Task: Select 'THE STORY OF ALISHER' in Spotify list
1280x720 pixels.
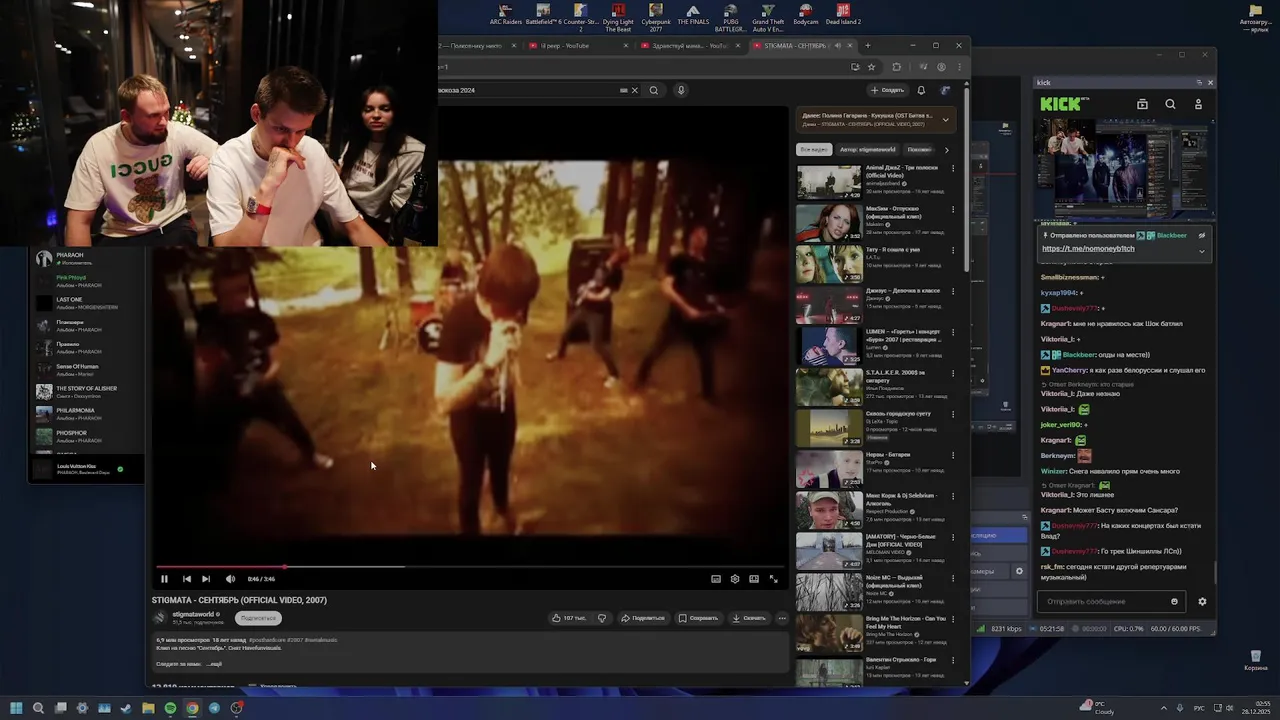Action: pos(87,392)
